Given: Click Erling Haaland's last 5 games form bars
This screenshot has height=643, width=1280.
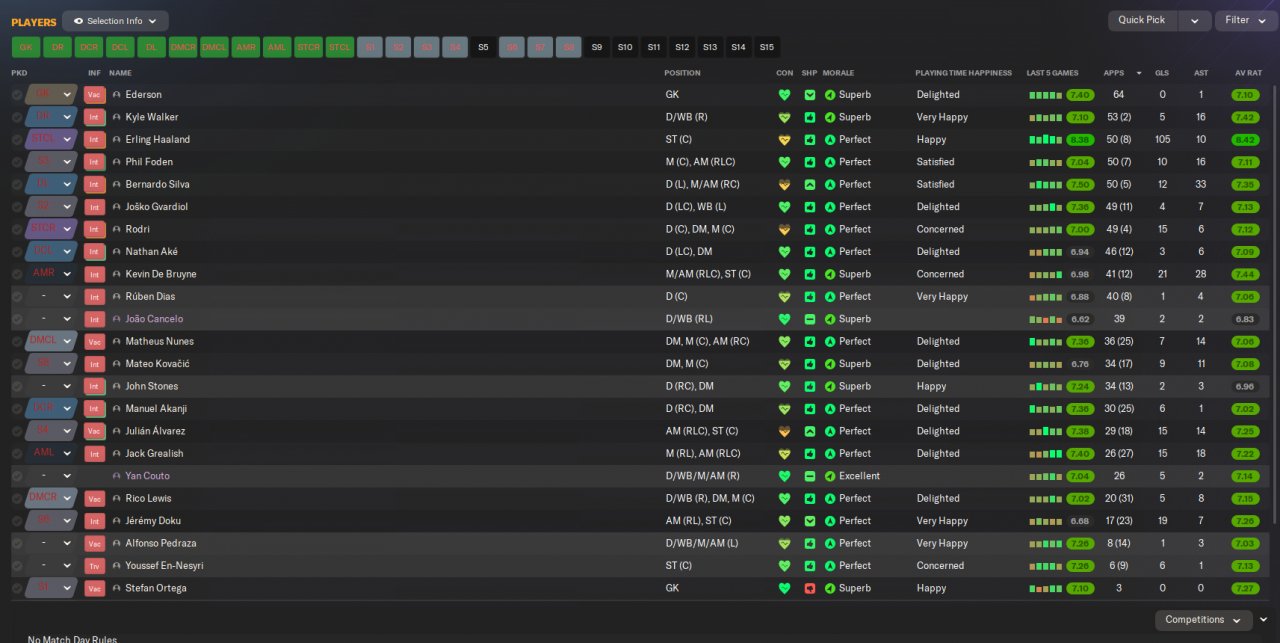Looking at the screenshot, I should click(1045, 140).
